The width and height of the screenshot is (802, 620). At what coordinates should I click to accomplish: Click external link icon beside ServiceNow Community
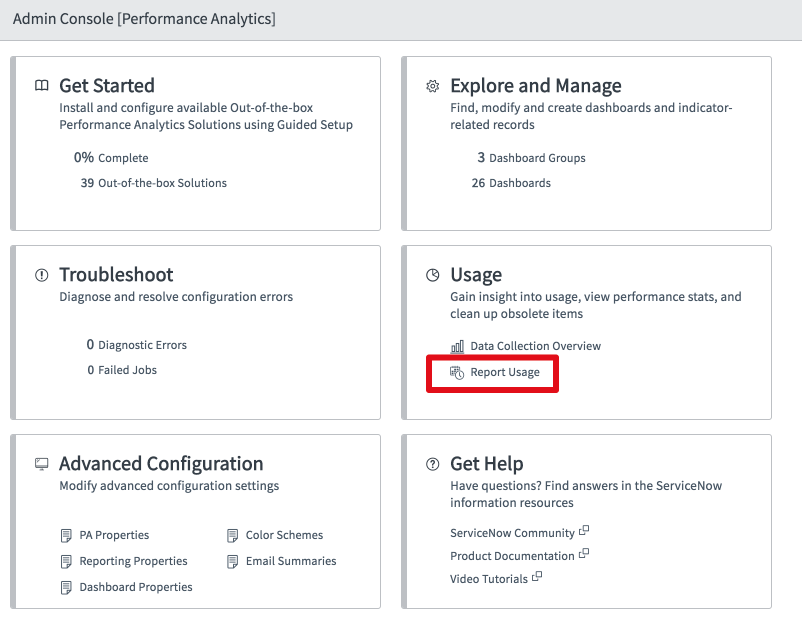coord(585,531)
